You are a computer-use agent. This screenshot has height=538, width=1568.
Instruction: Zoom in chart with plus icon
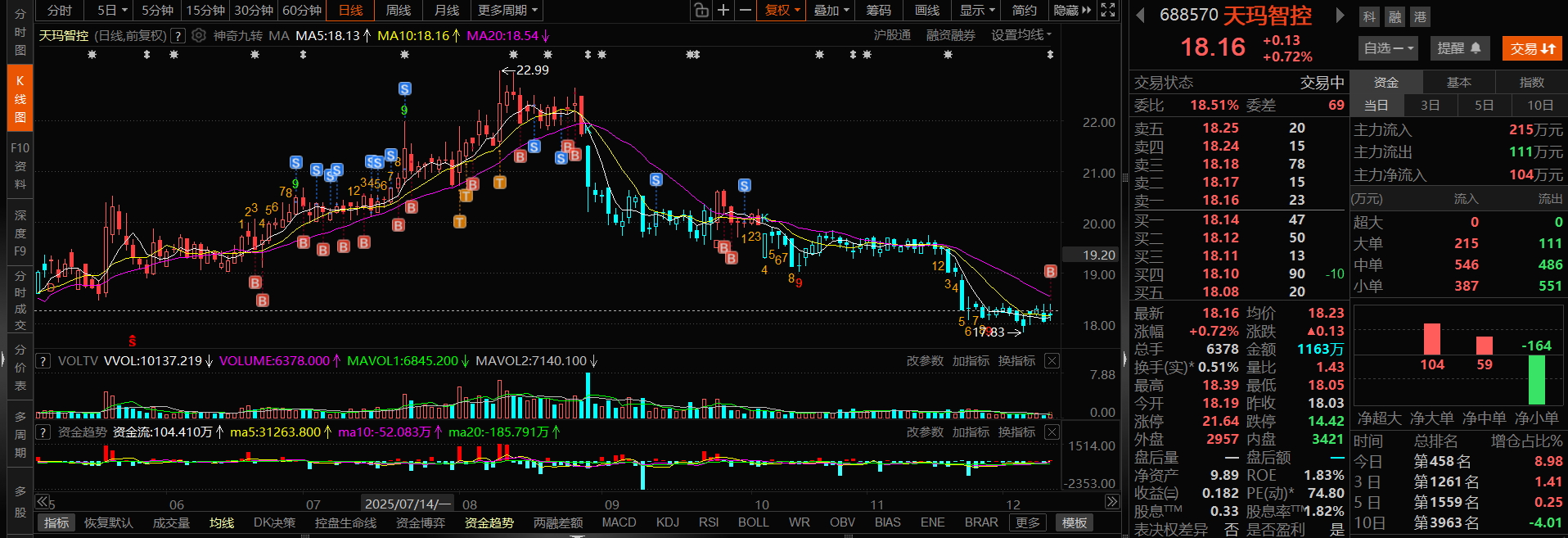click(x=723, y=10)
